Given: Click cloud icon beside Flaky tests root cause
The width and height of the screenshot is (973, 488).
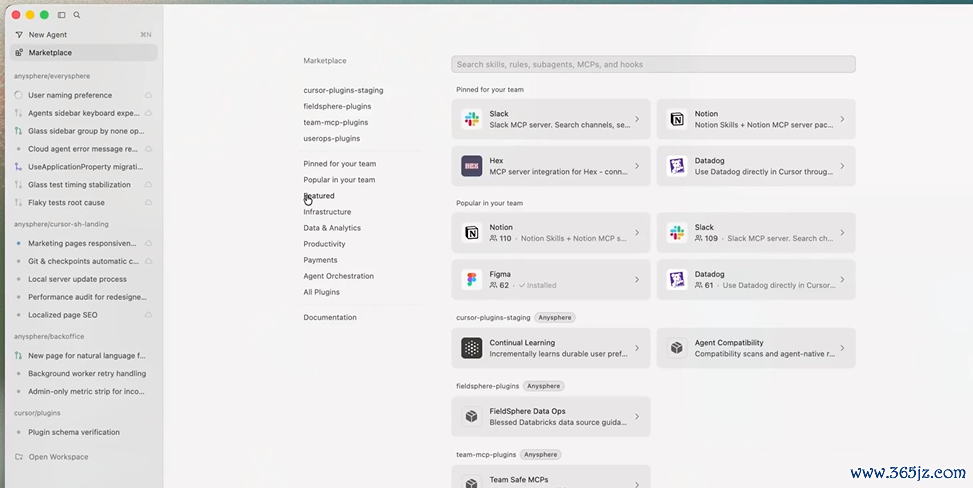Looking at the screenshot, I should (x=148, y=202).
